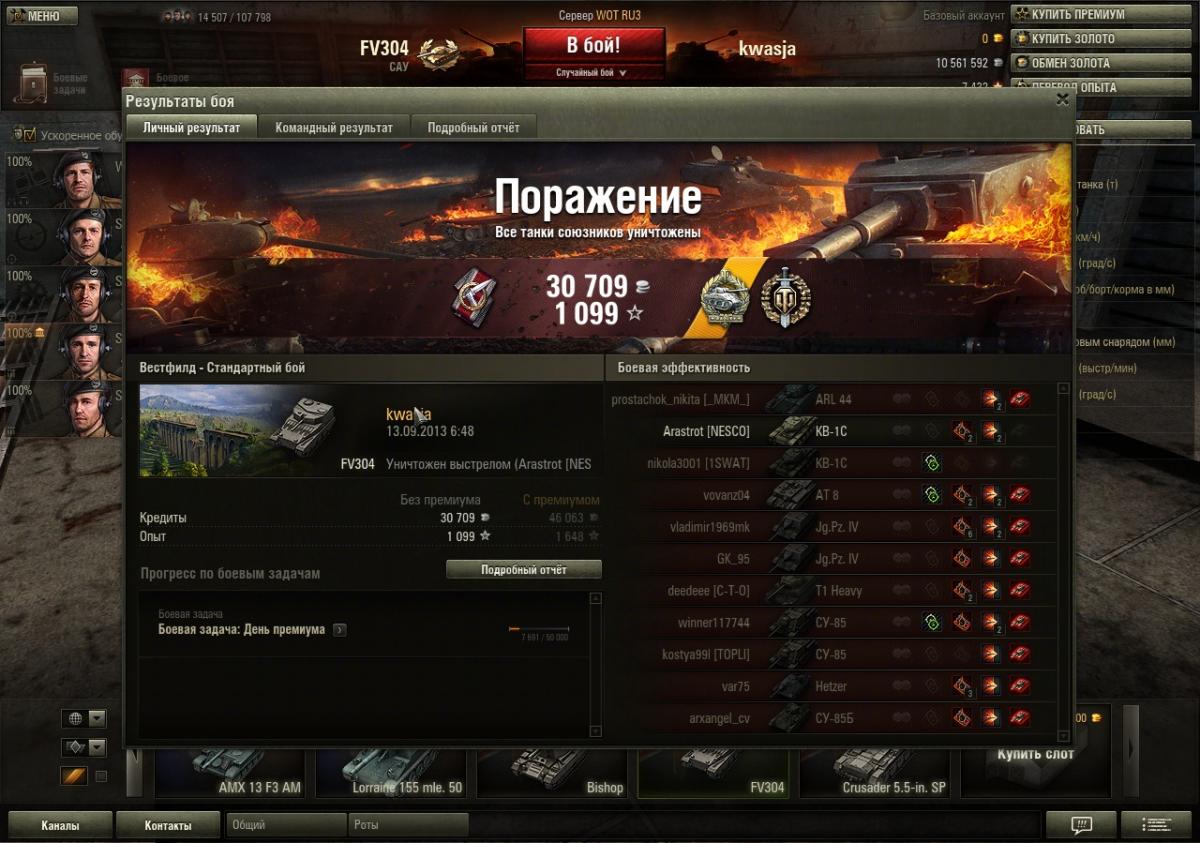Click the tank medal achievement icon
Image resolution: width=1200 pixels, height=843 pixels.
click(724, 297)
